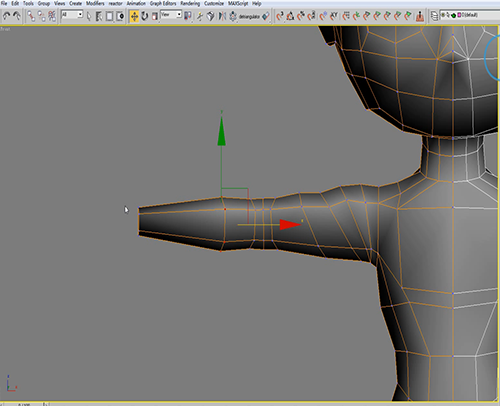Click the Align tool icon
Screen dimensions: 500x406
coord(233,16)
